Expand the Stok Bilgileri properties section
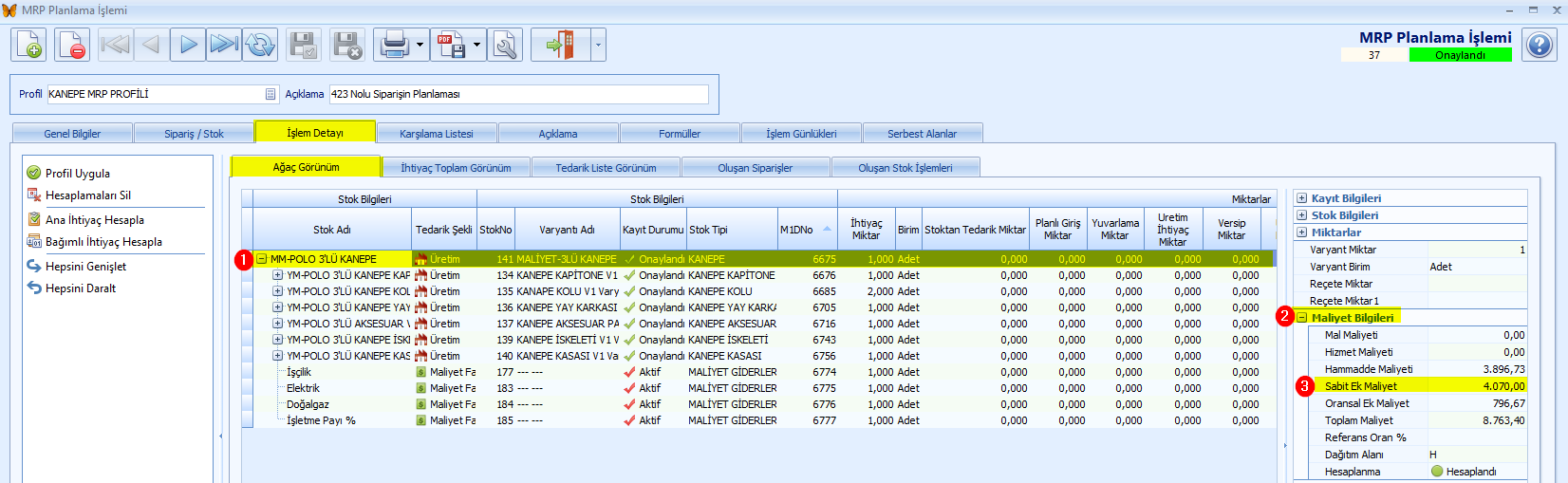1568x483 pixels. point(1301,215)
